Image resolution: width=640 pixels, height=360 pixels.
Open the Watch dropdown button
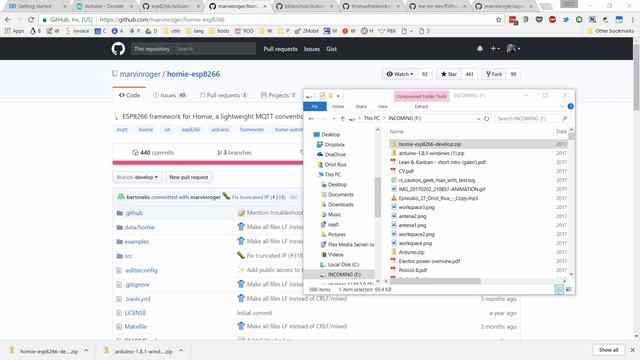[x=400, y=74]
